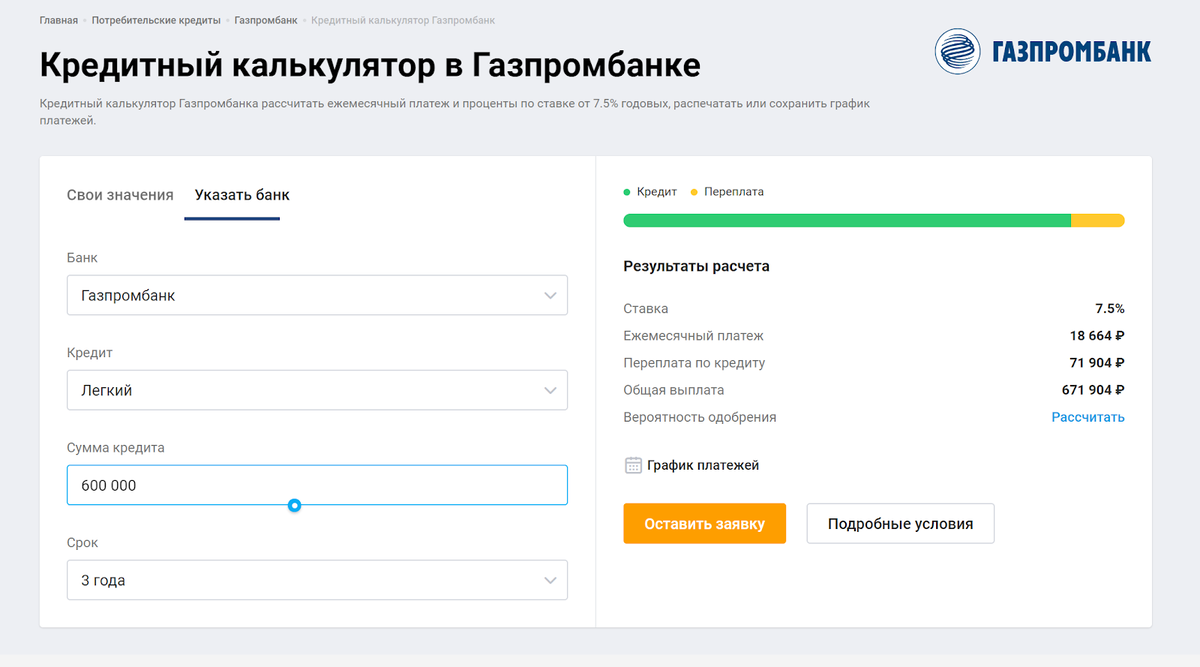The image size is (1200, 667).
Task: Click the calendar icon next to График платежей
Action: pos(632,465)
